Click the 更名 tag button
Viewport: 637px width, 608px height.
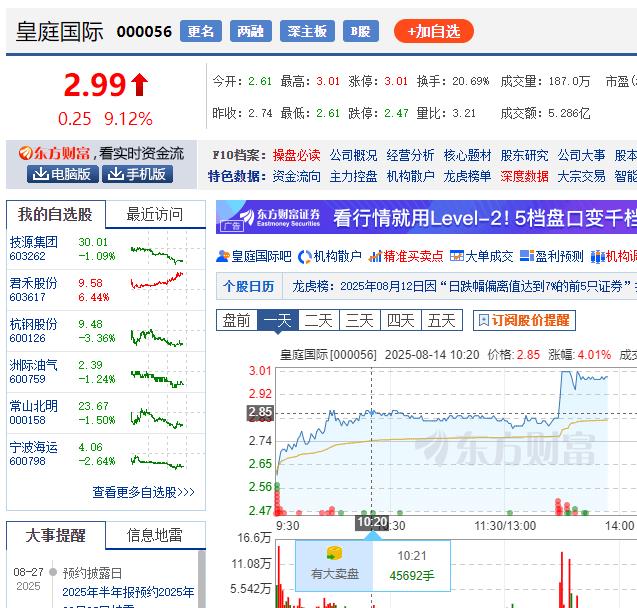click(x=201, y=31)
